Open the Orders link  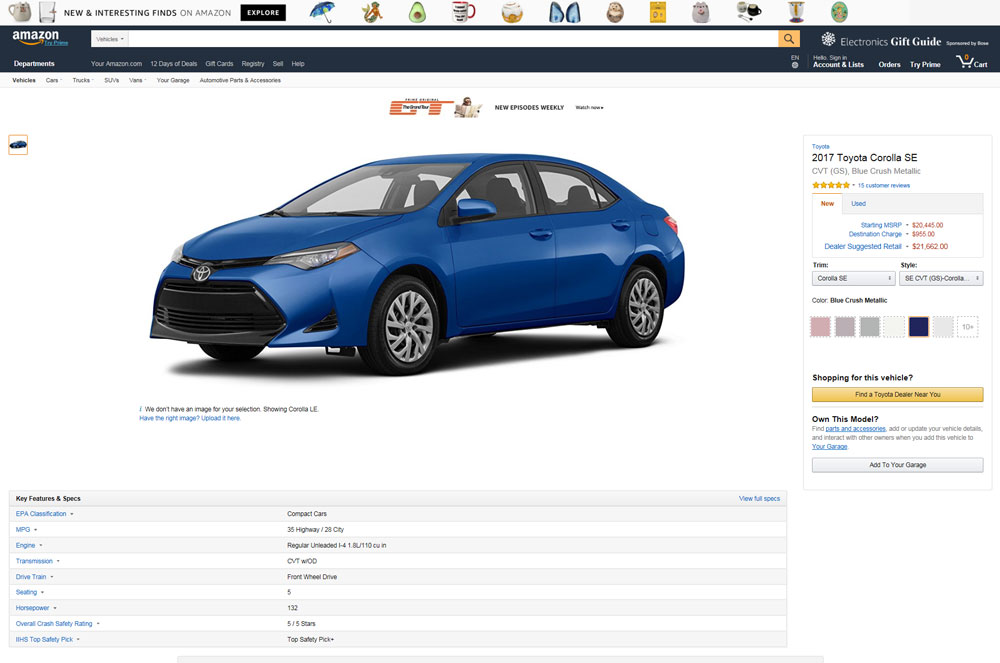point(889,64)
